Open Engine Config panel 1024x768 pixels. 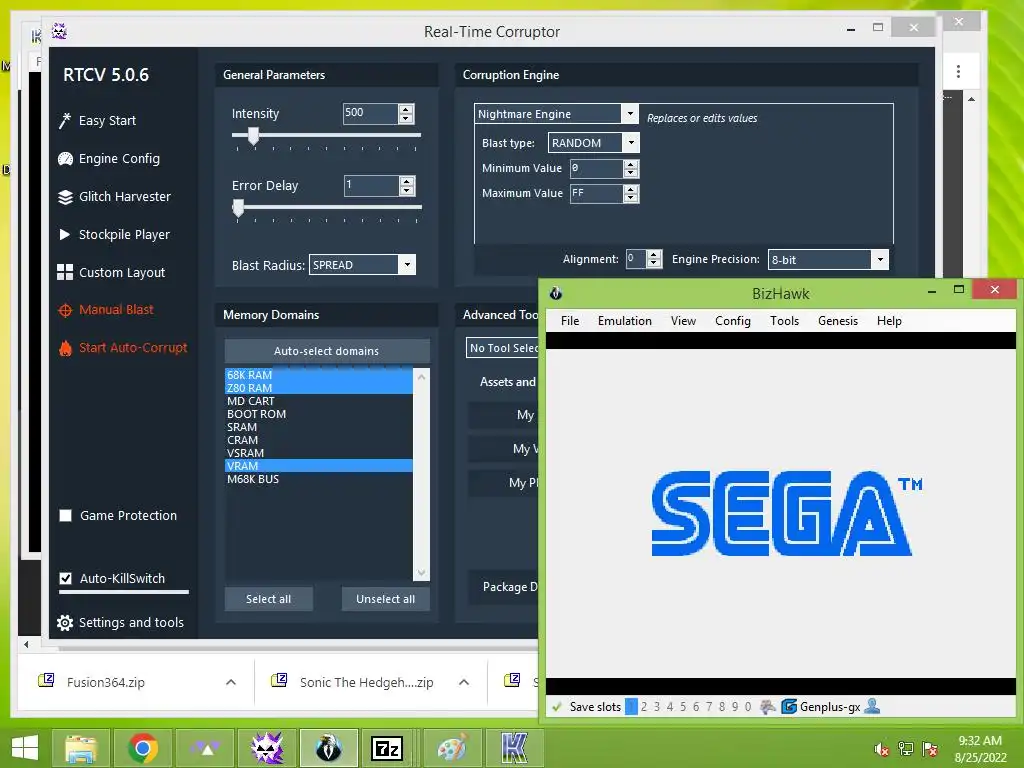(x=109, y=159)
